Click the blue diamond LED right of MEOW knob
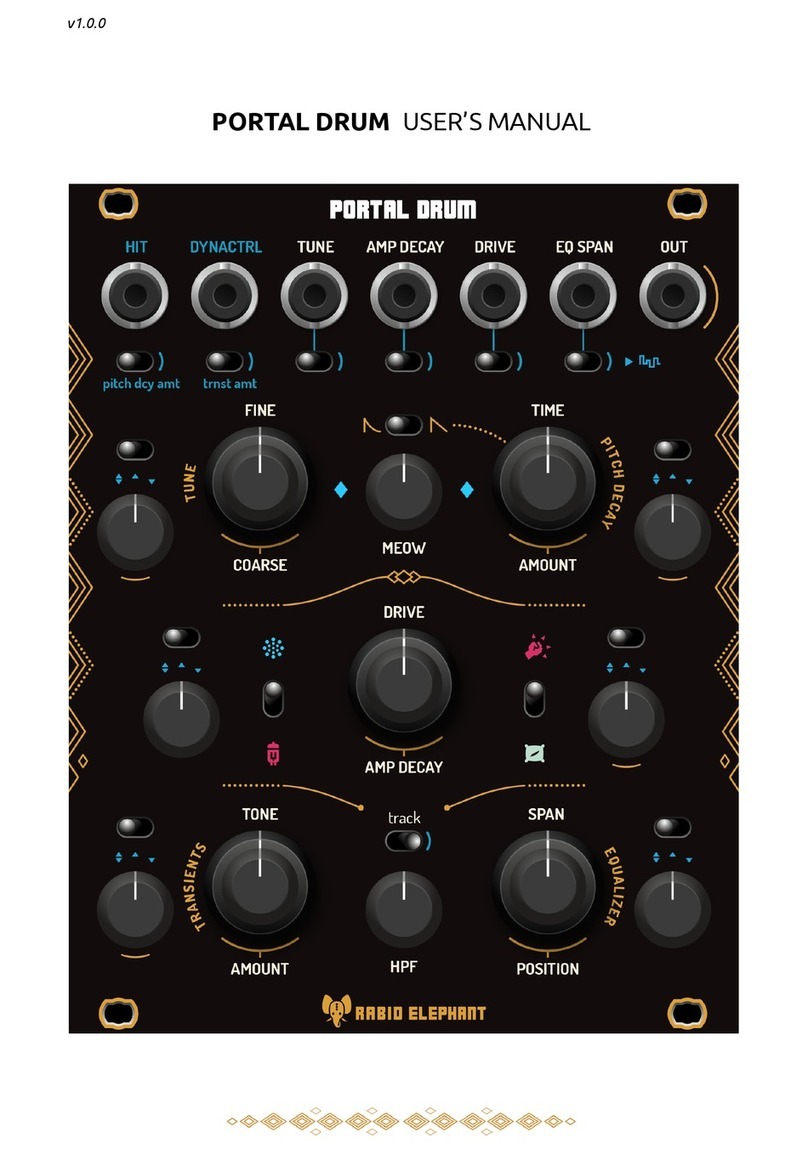 [467, 489]
